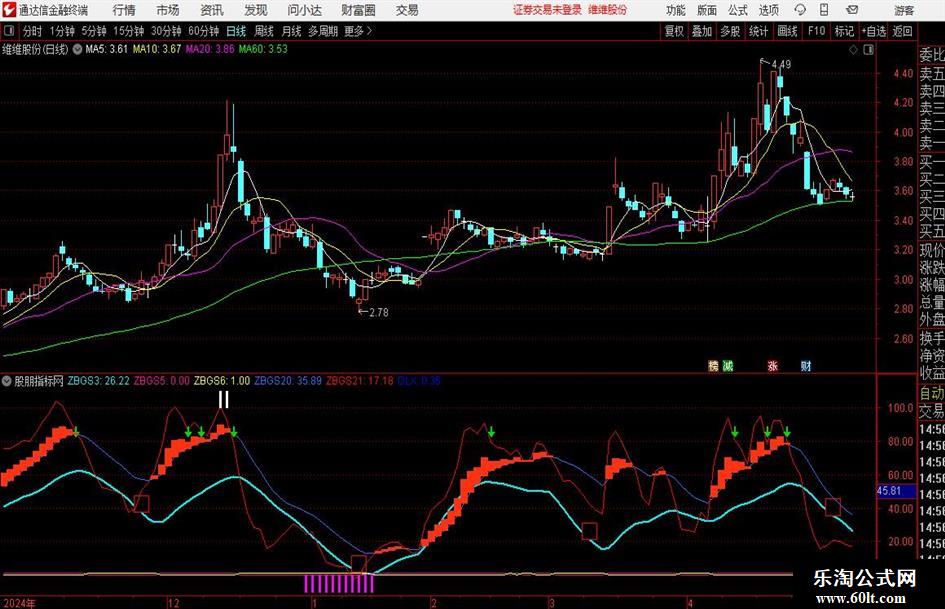
Task: Select the 月线 monthly period tab
Action: (x=291, y=31)
